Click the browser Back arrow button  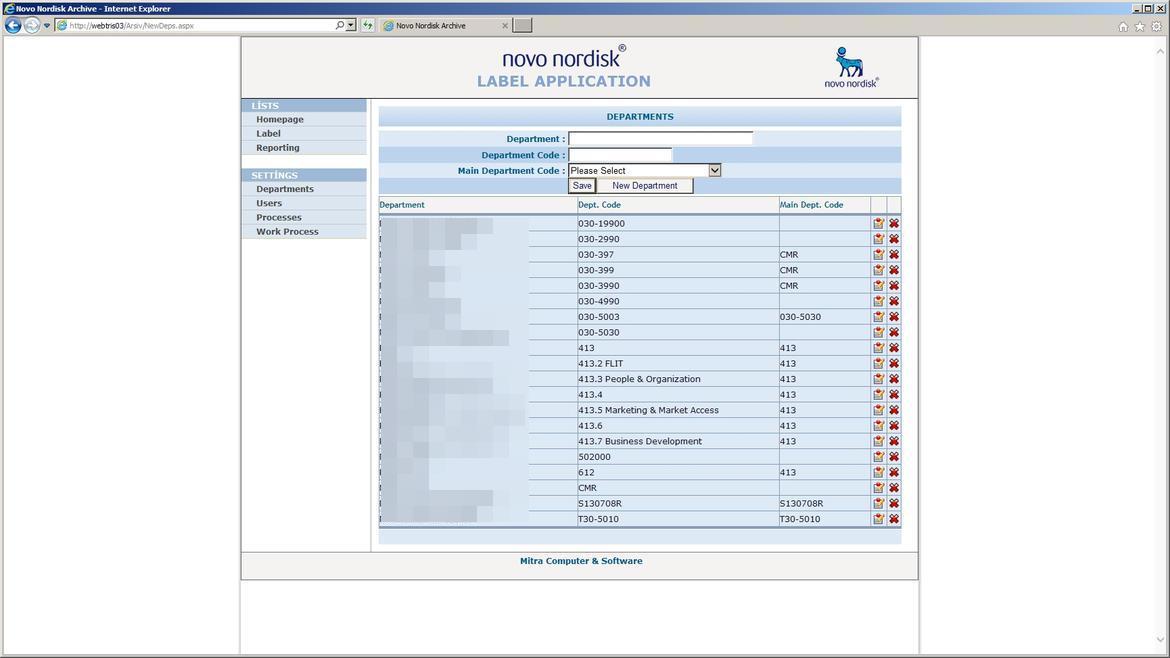point(13,25)
